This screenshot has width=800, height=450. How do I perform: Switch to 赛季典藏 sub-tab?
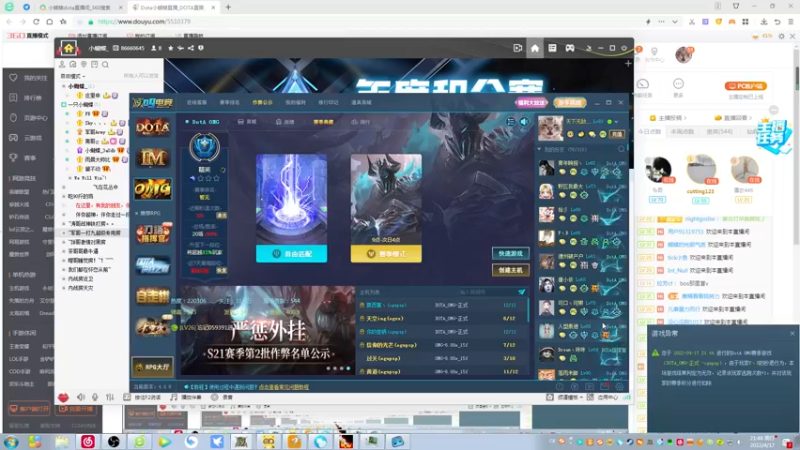pos(323,122)
